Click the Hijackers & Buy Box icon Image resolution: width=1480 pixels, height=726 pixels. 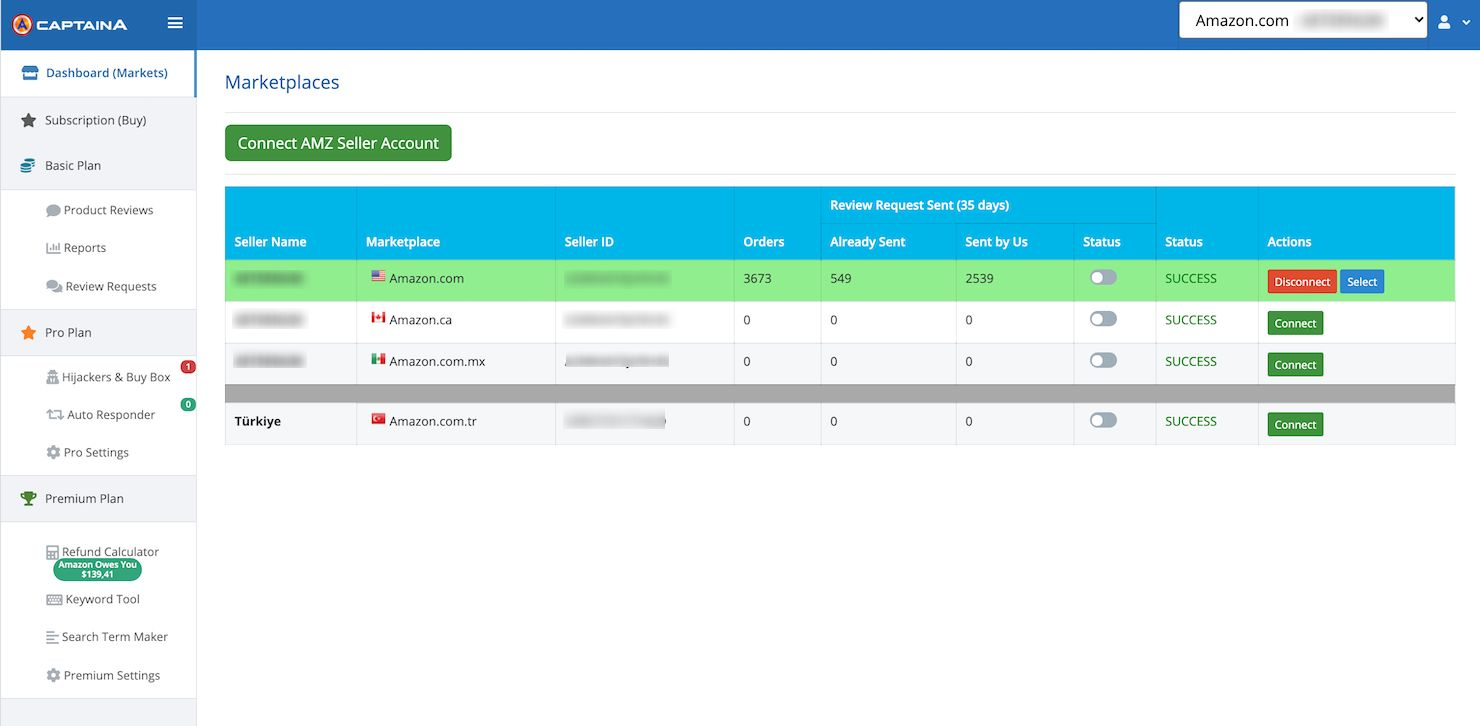pos(53,377)
